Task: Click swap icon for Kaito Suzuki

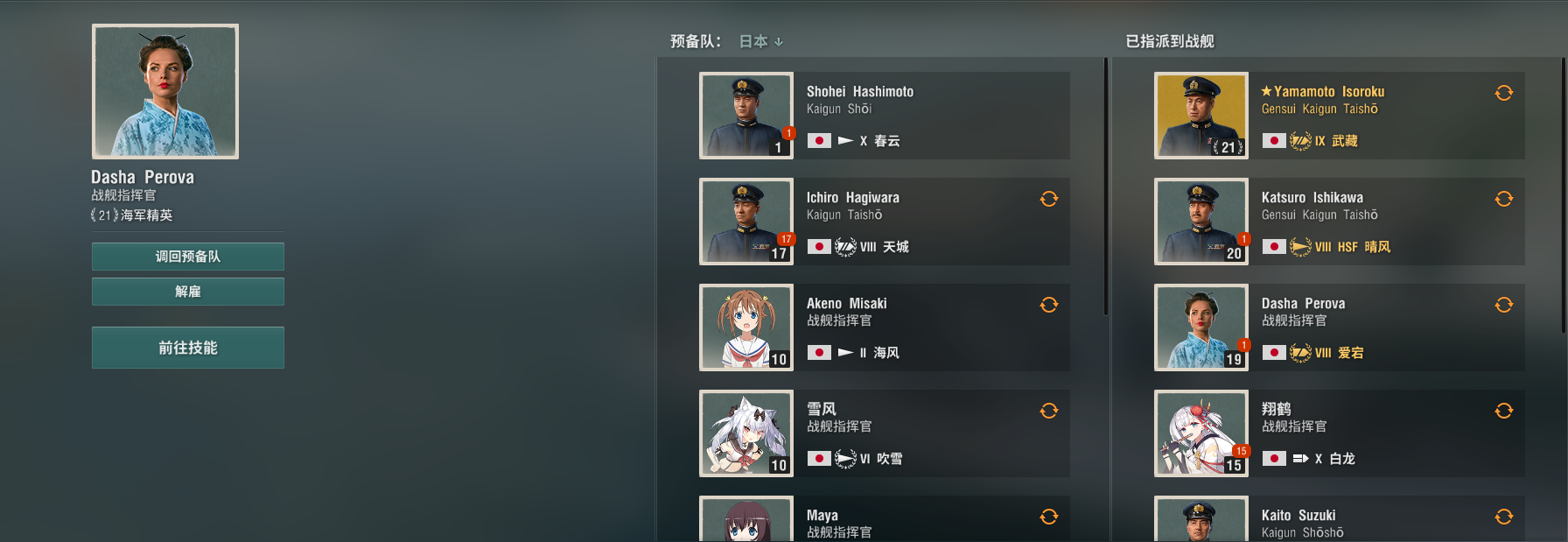Action: 1504,517
